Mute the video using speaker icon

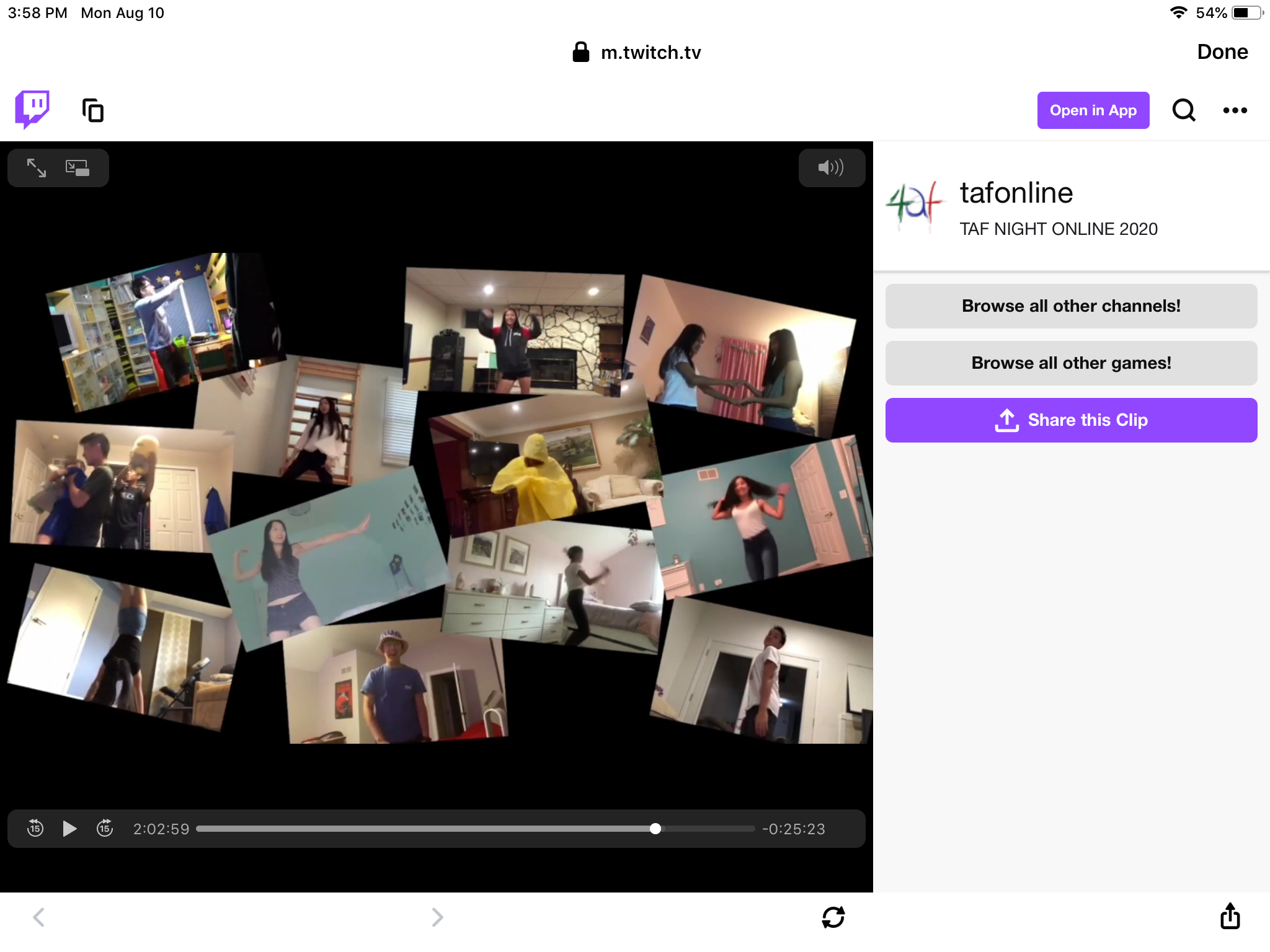[x=831, y=167]
